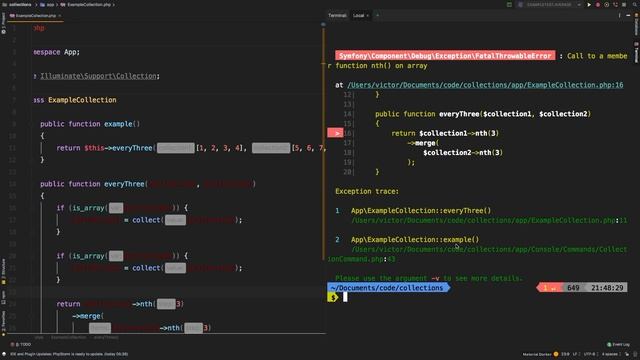Click the red error line marker arrow in terminal
The height and width of the screenshot is (360, 640).
click(x=335, y=133)
